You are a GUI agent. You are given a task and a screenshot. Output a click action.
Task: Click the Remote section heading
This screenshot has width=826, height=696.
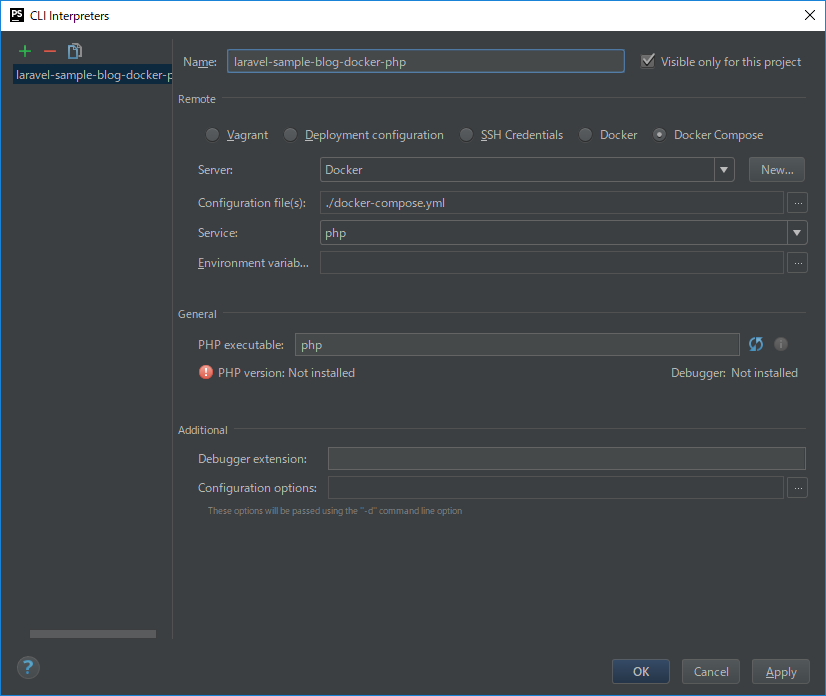[x=196, y=99]
